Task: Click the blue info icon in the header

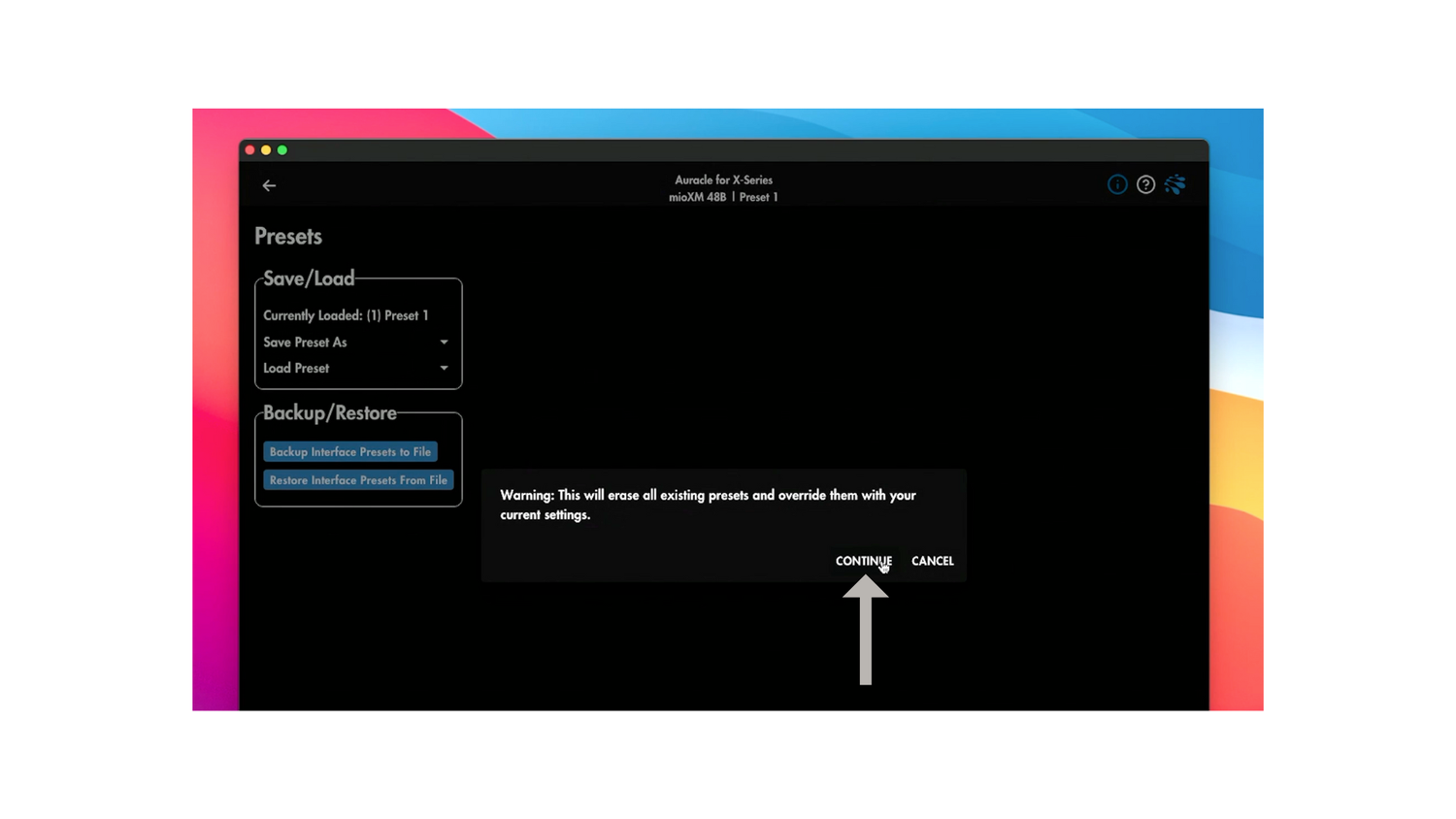Action: (x=1117, y=183)
